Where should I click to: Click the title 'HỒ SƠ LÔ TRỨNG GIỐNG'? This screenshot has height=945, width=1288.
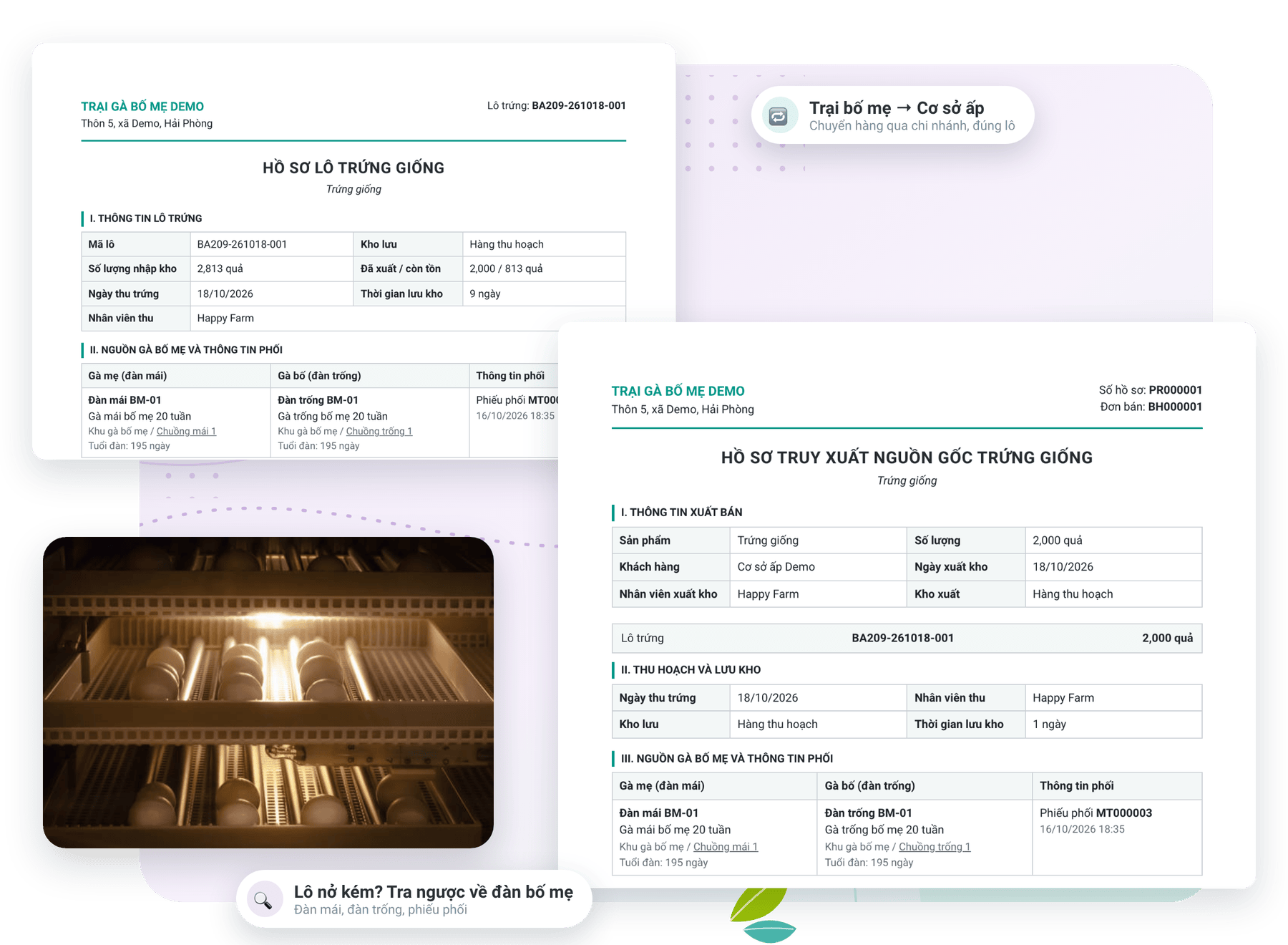tap(353, 168)
